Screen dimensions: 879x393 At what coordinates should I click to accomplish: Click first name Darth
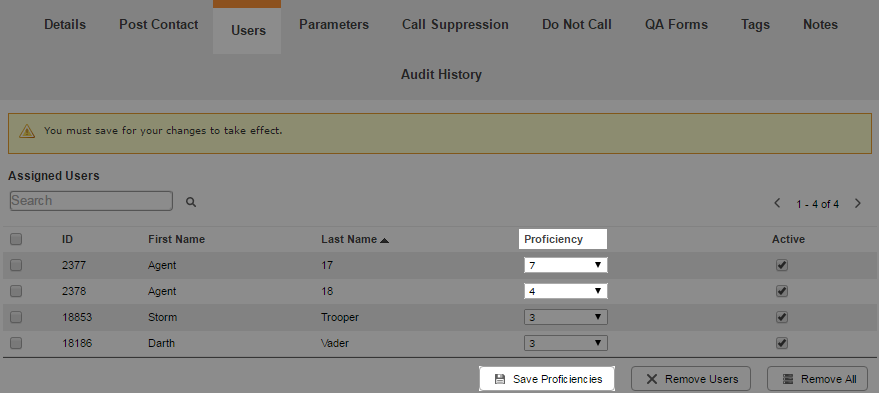pos(162,343)
